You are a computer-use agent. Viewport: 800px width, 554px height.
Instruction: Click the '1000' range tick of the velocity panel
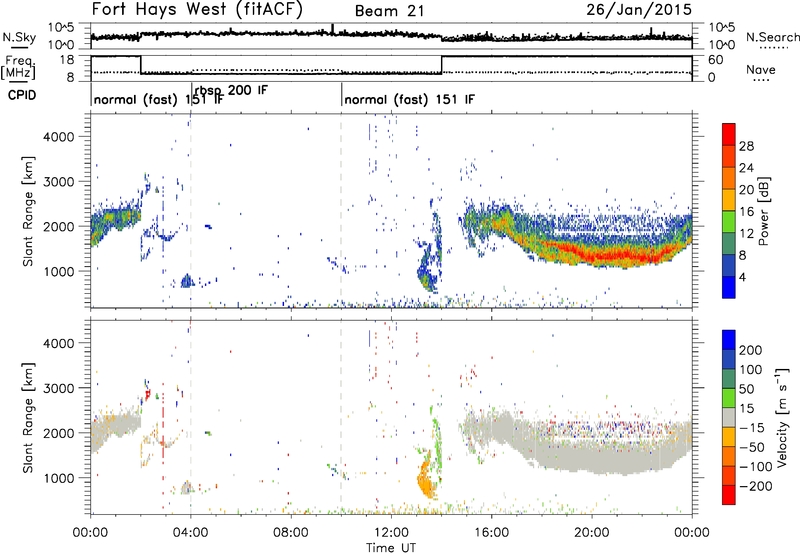coord(58,478)
